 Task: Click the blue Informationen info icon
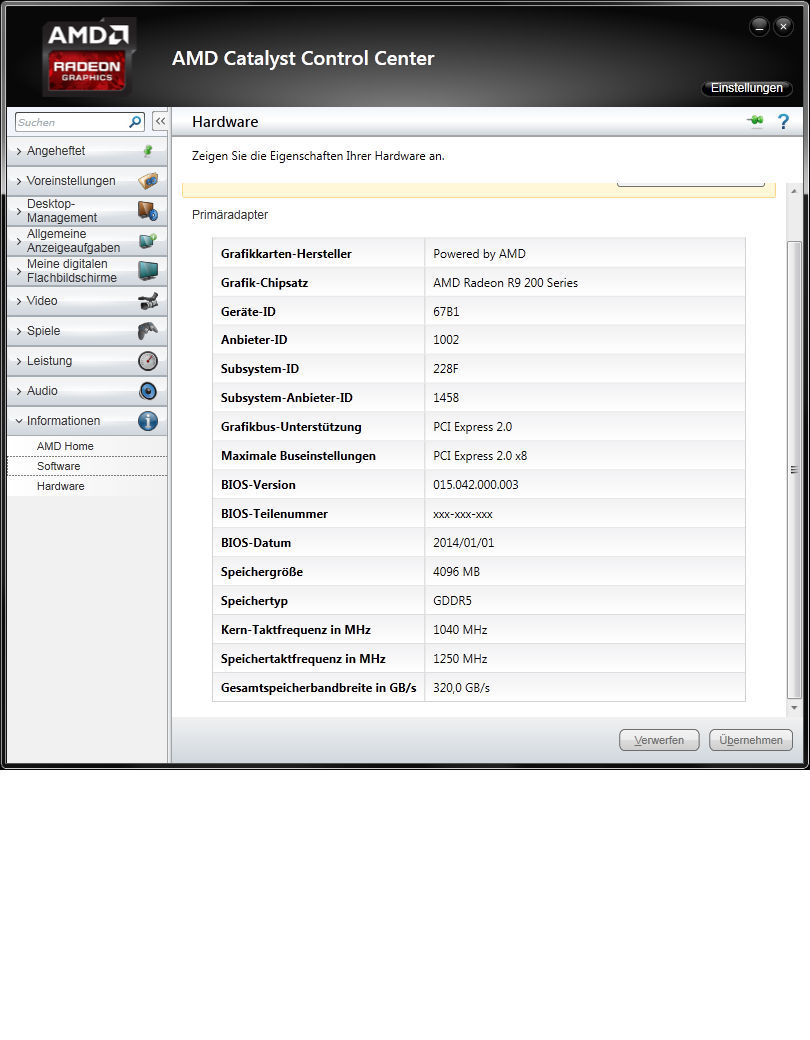pyautogui.click(x=148, y=421)
